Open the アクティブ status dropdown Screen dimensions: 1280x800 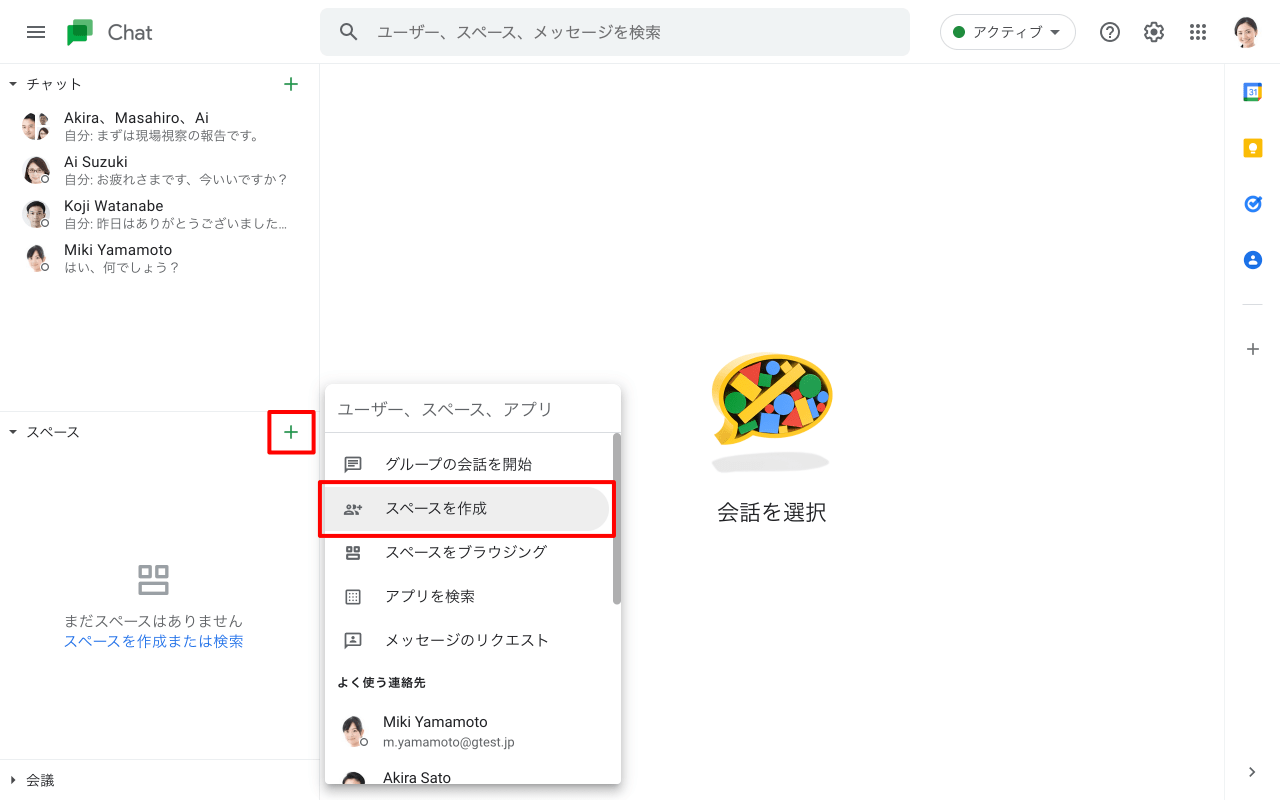(1008, 32)
